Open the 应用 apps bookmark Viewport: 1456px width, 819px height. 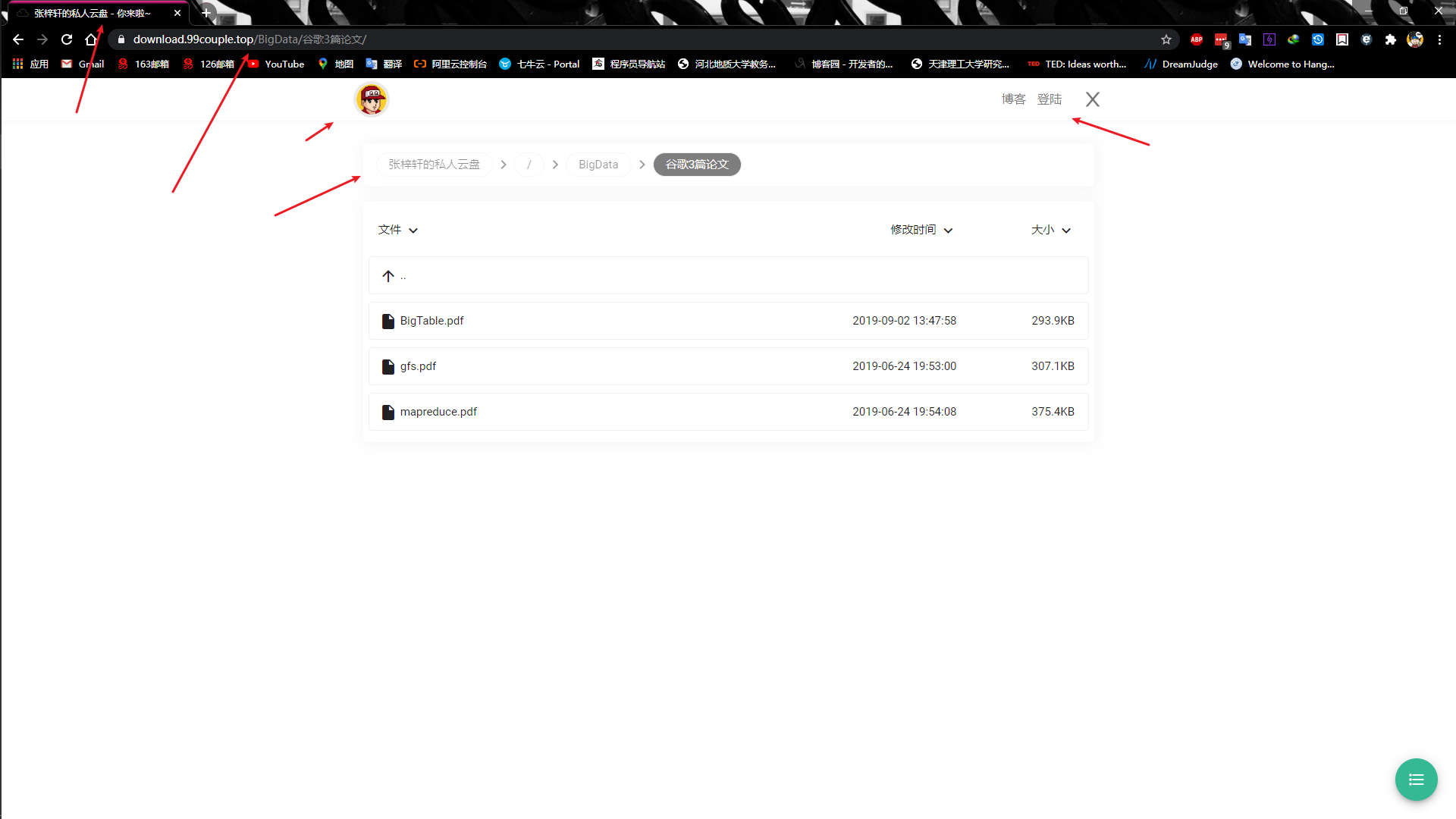pyautogui.click(x=31, y=64)
